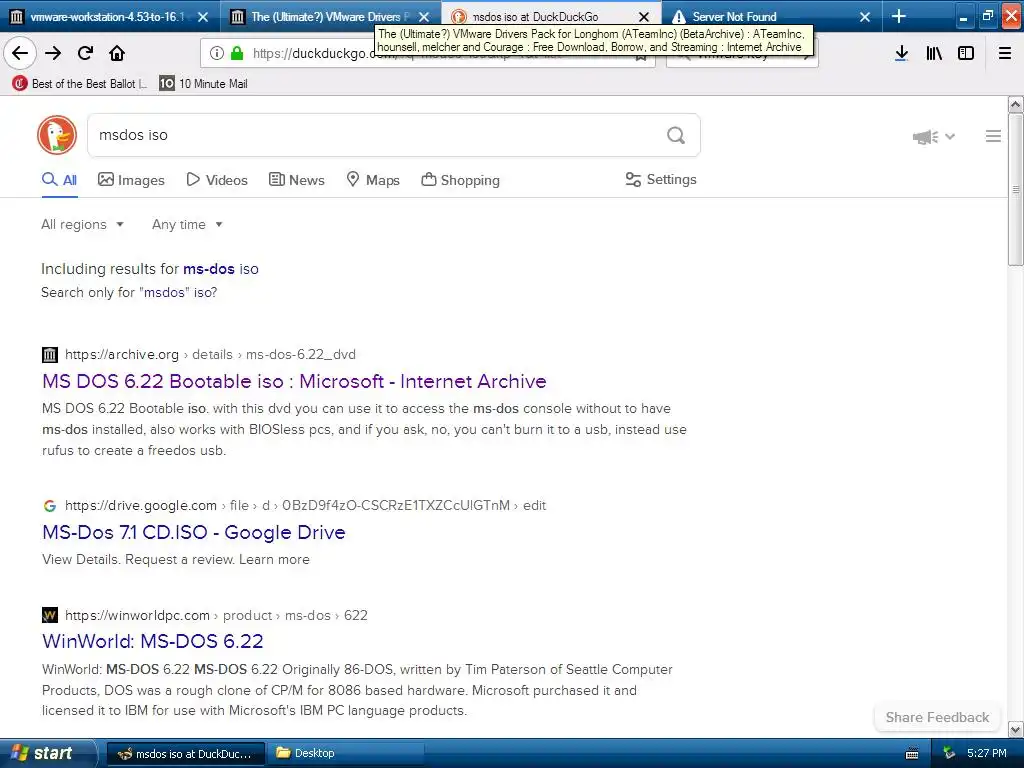The width and height of the screenshot is (1024, 768).
Task: Switch to the VMware Drivers Pack tab
Action: click(325, 17)
